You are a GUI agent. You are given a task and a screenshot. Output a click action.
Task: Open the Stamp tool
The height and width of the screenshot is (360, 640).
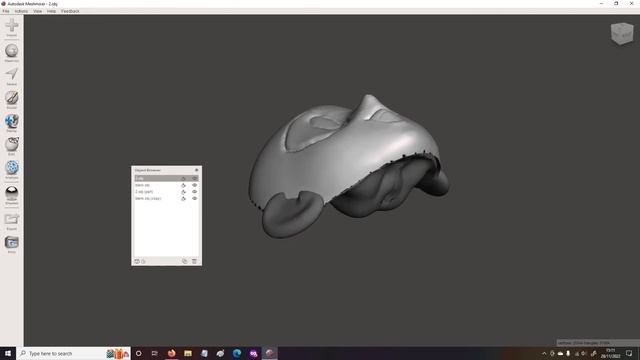pyautogui.click(x=11, y=123)
